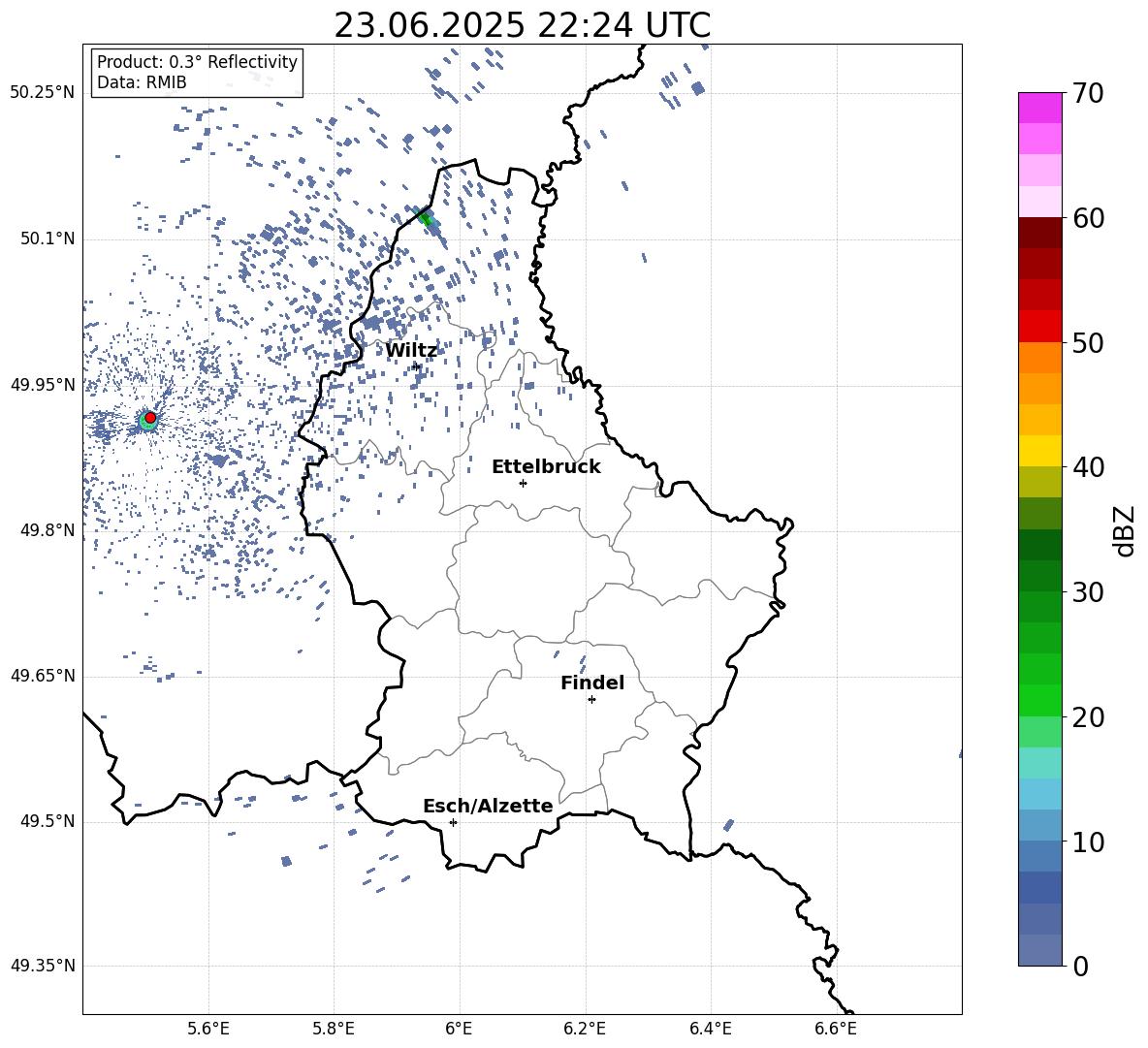Click the 49.5°N latitude label

coord(48,821)
